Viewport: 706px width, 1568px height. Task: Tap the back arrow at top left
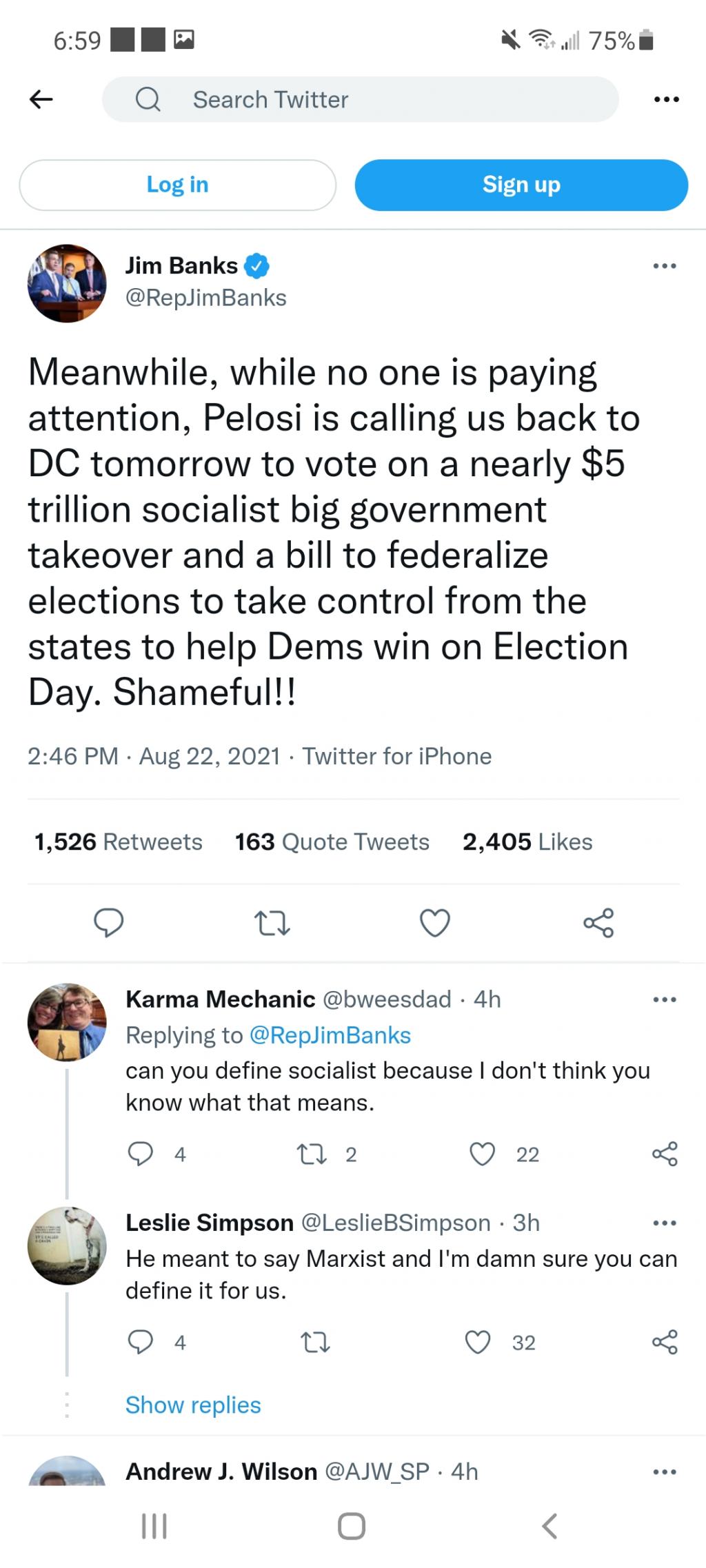point(41,100)
